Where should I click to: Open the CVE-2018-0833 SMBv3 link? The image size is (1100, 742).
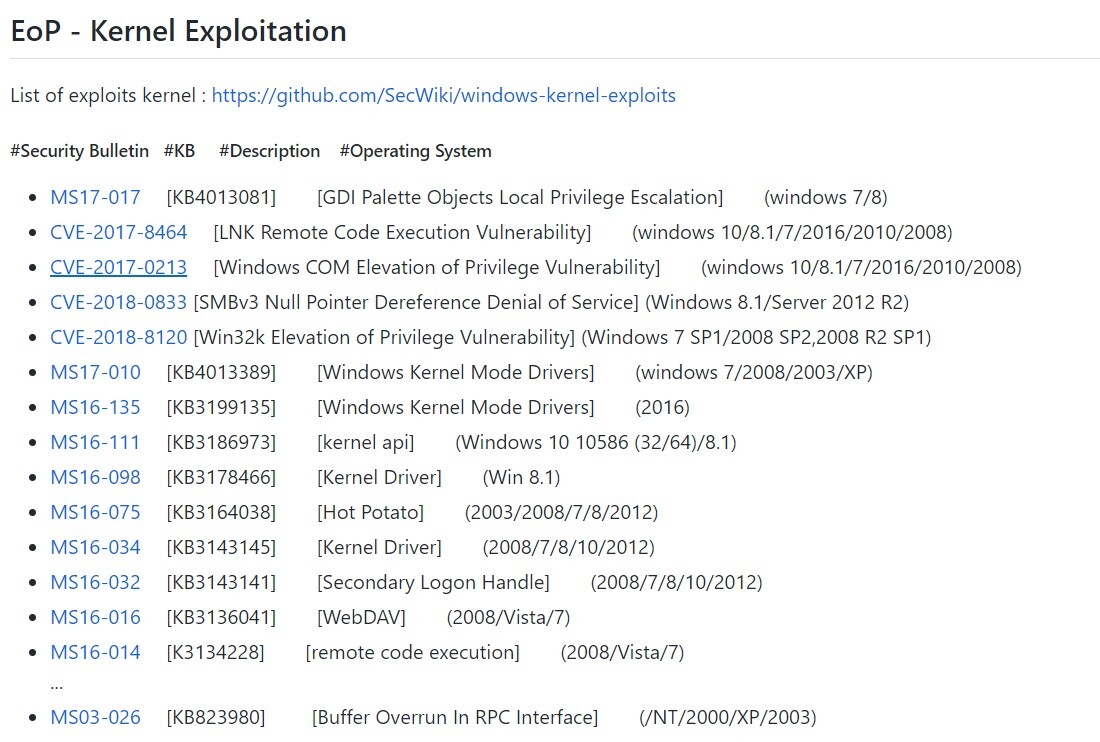118,303
